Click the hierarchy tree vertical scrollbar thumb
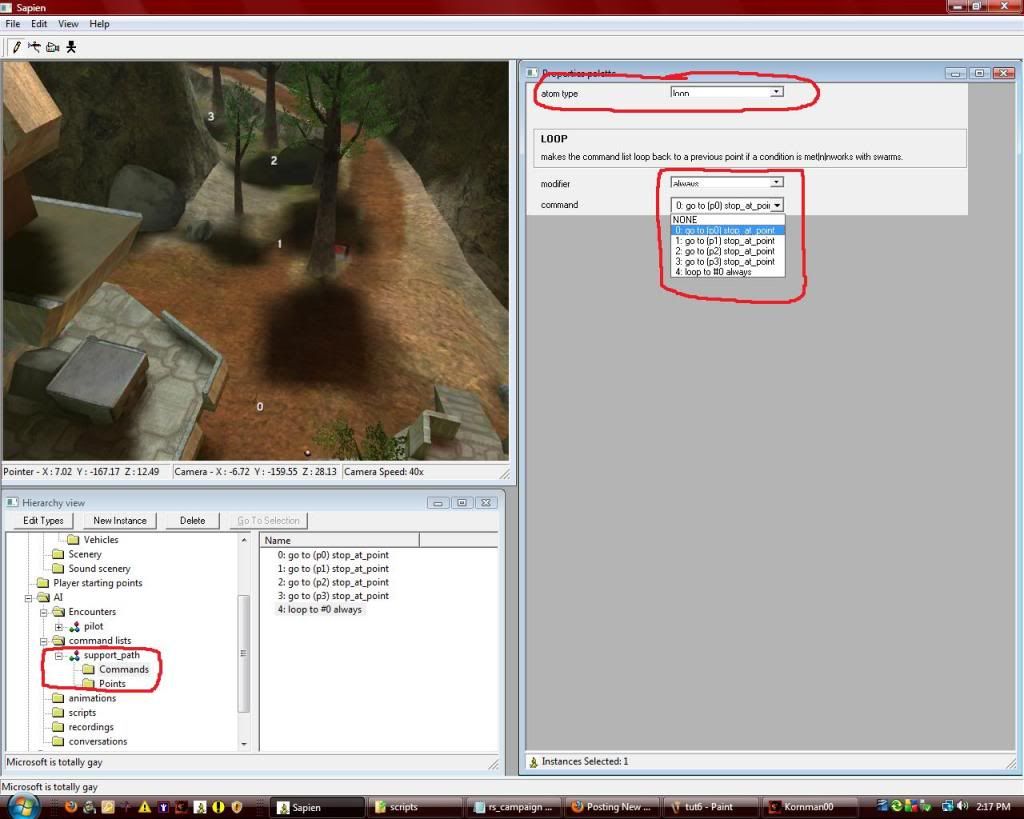The height and width of the screenshot is (819, 1024). [x=244, y=653]
